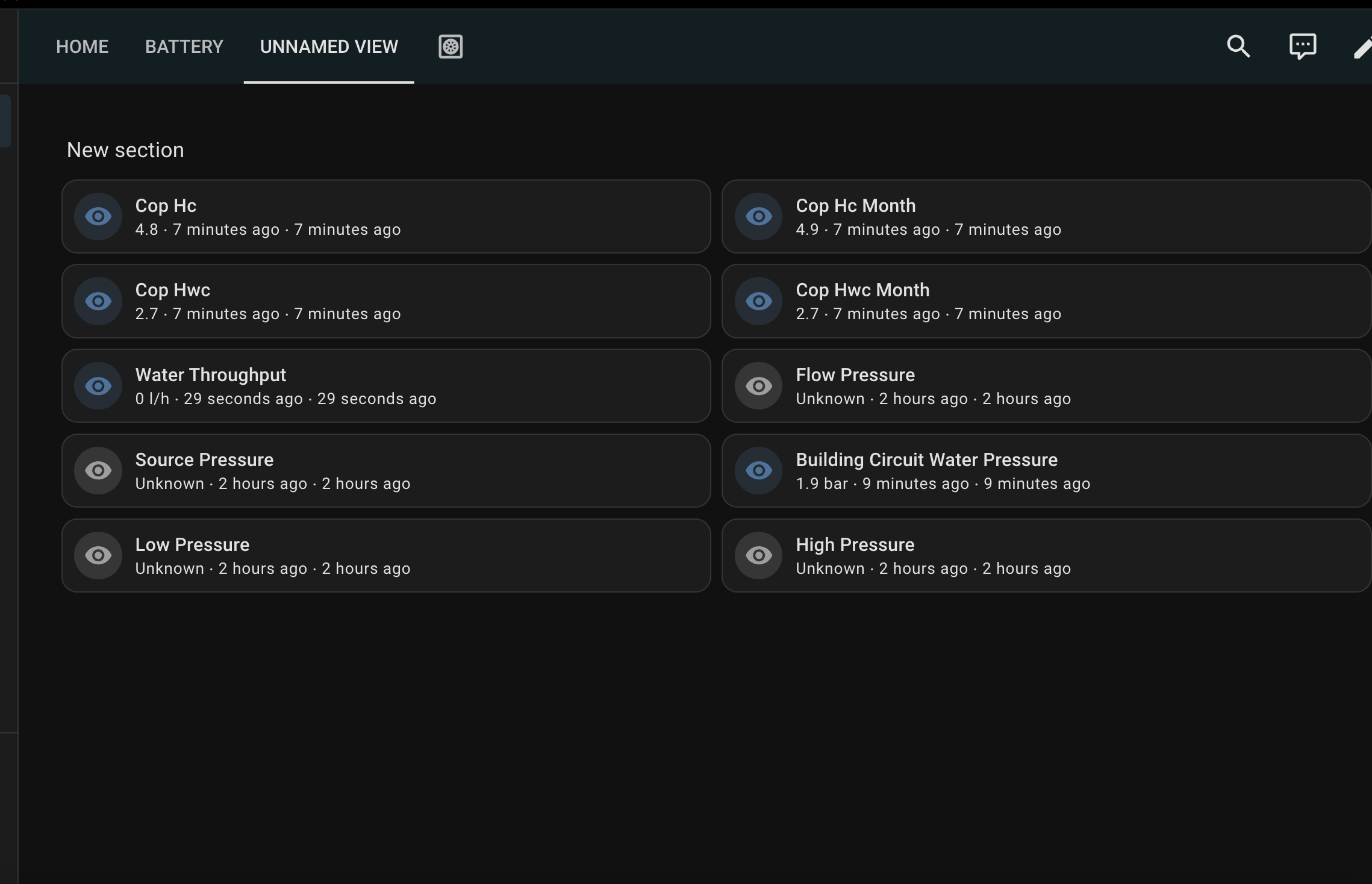Viewport: 1372px width, 884px height.
Task: Click the '4.9 · 7 minutes ago' value line
Action: 928,229
